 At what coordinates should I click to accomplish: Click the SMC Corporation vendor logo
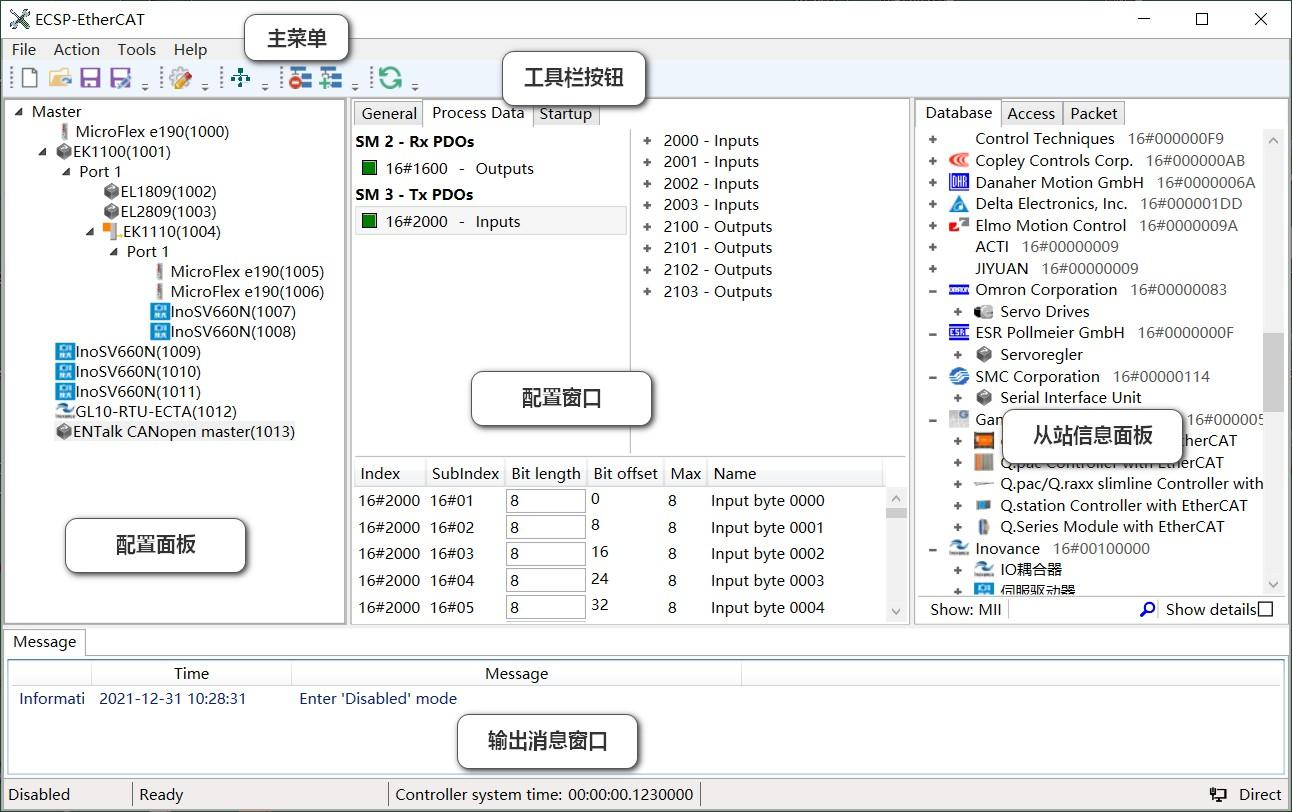tap(959, 377)
